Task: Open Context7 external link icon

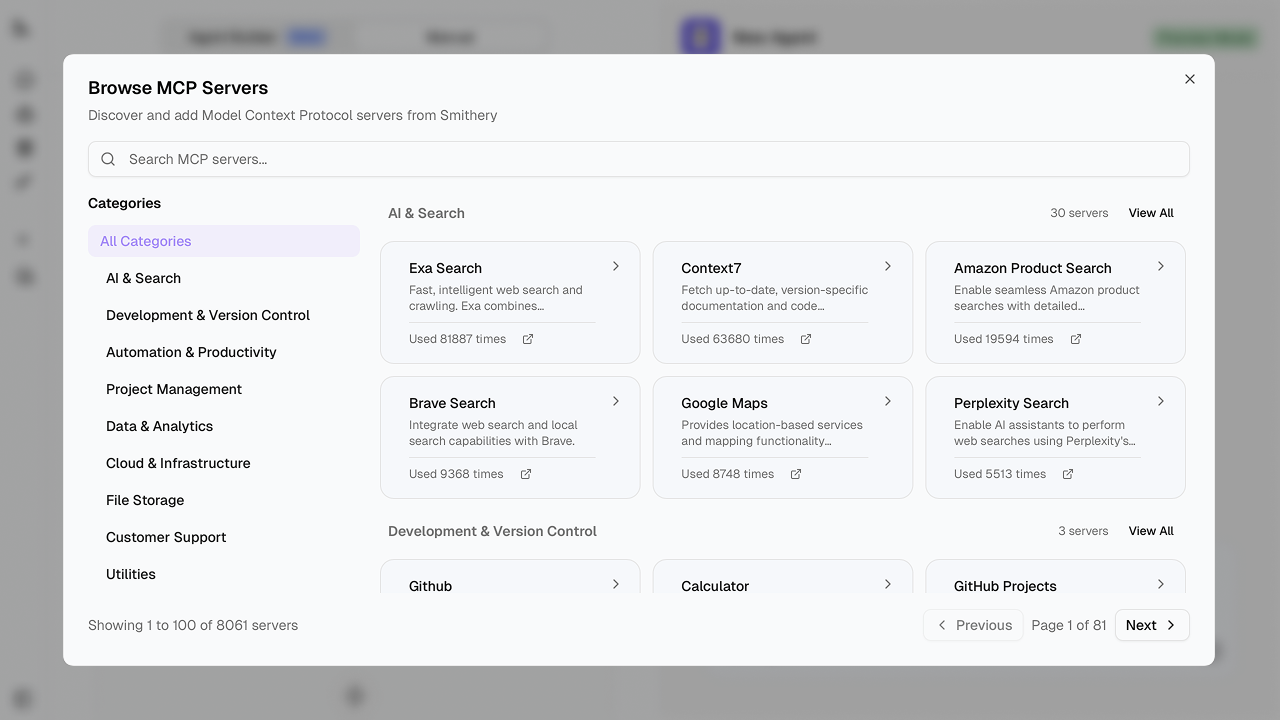Action: [806, 339]
